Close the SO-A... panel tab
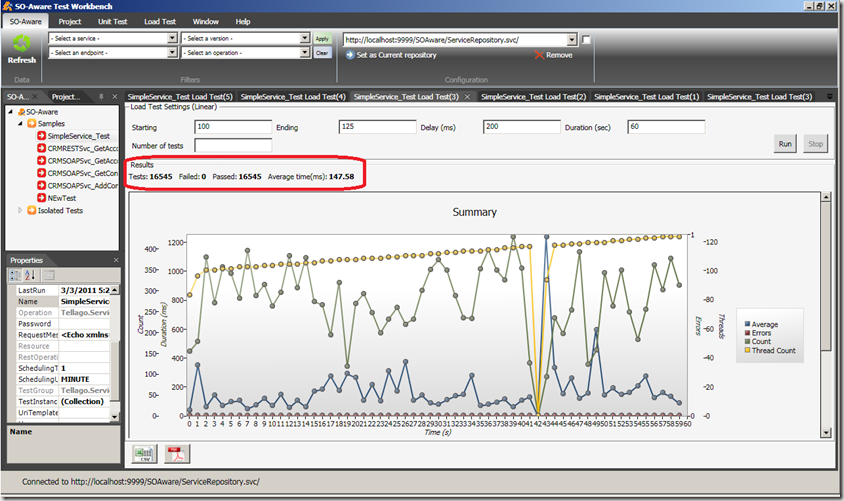Image resolution: width=844 pixels, height=501 pixels. [35, 96]
